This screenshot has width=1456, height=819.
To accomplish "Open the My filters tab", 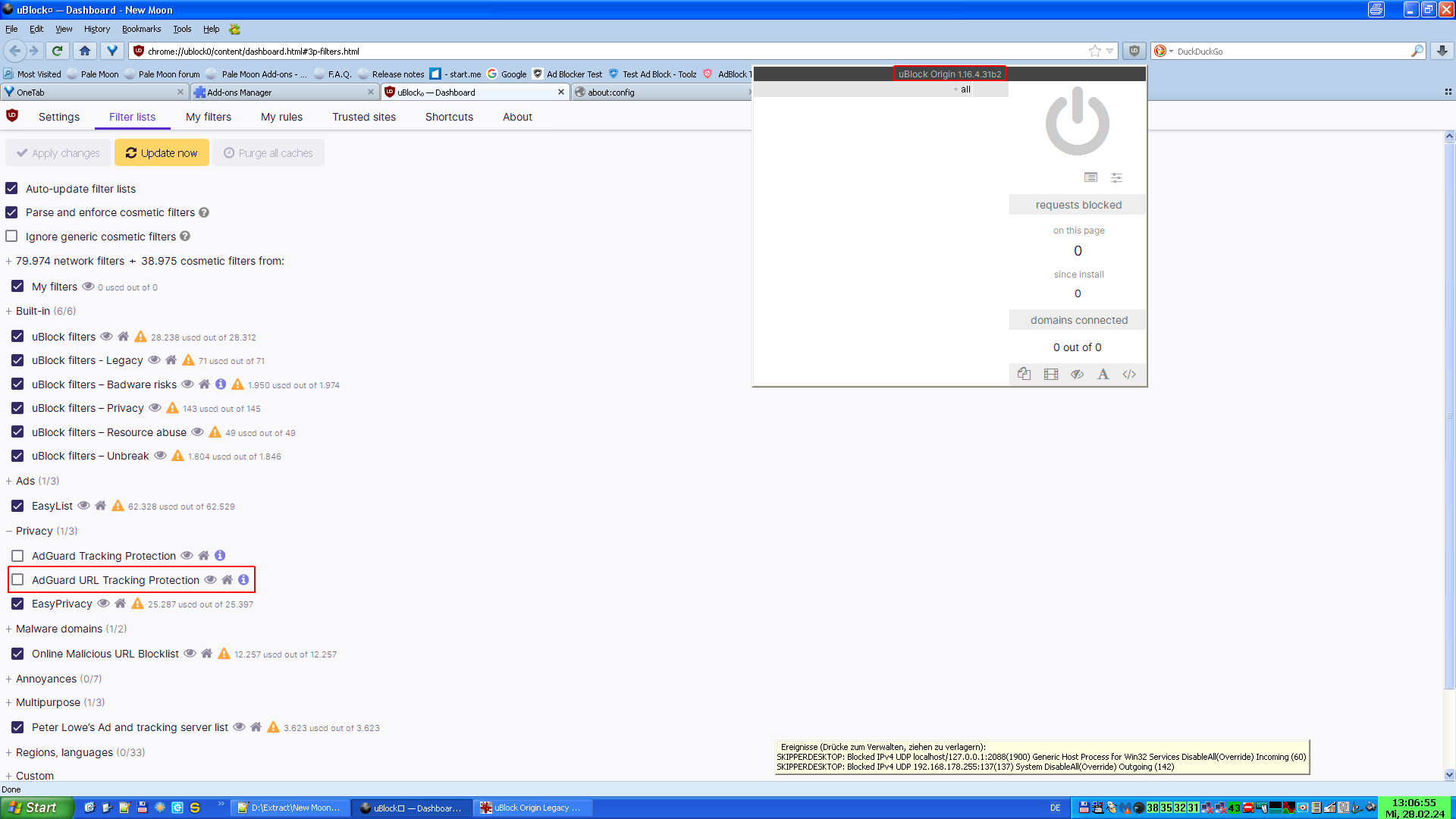I will 209,117.
